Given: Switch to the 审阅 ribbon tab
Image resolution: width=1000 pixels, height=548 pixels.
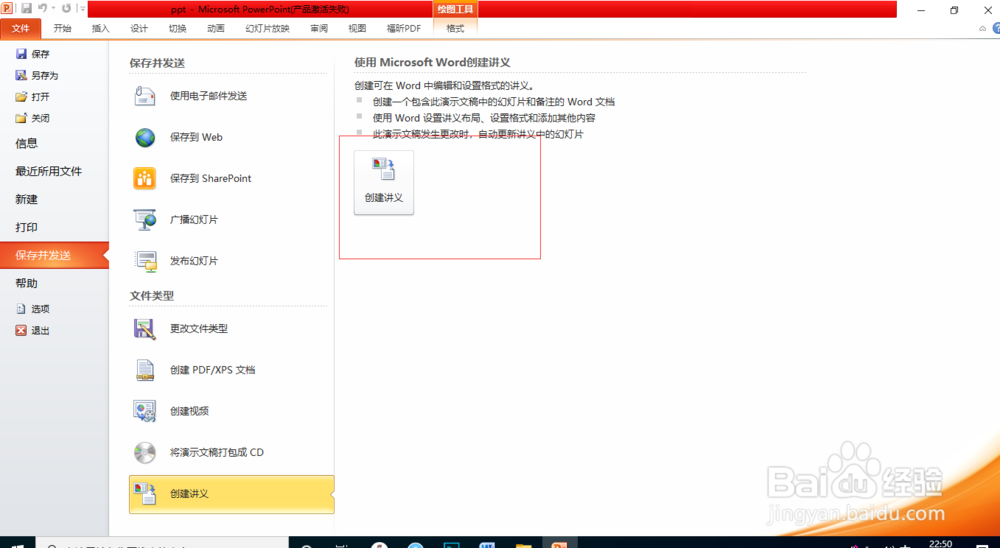Looking at the screenshot, I should (319, 28).
